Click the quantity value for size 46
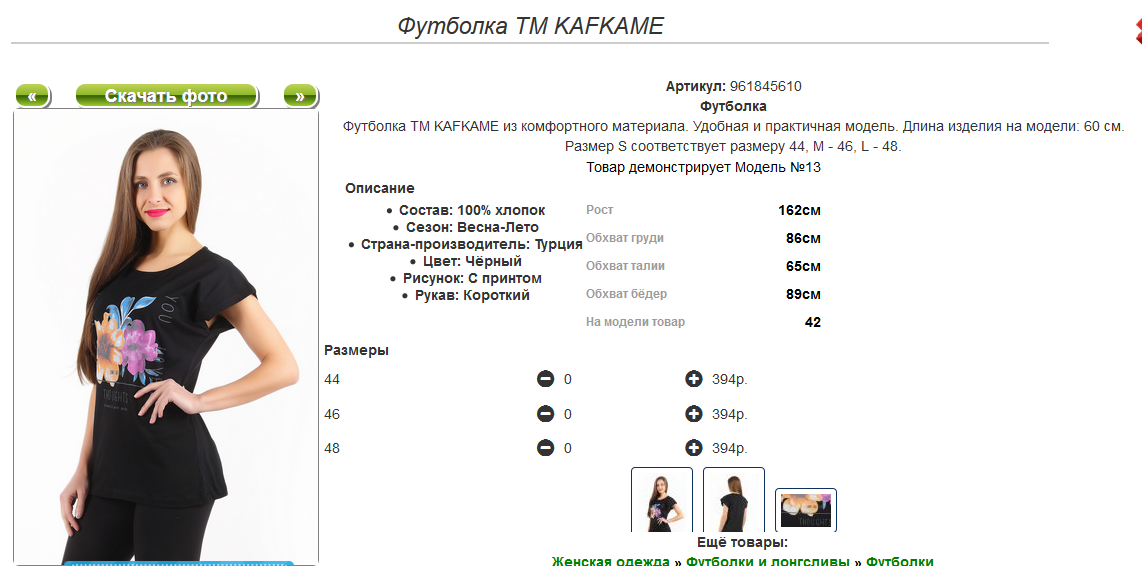 568,414
